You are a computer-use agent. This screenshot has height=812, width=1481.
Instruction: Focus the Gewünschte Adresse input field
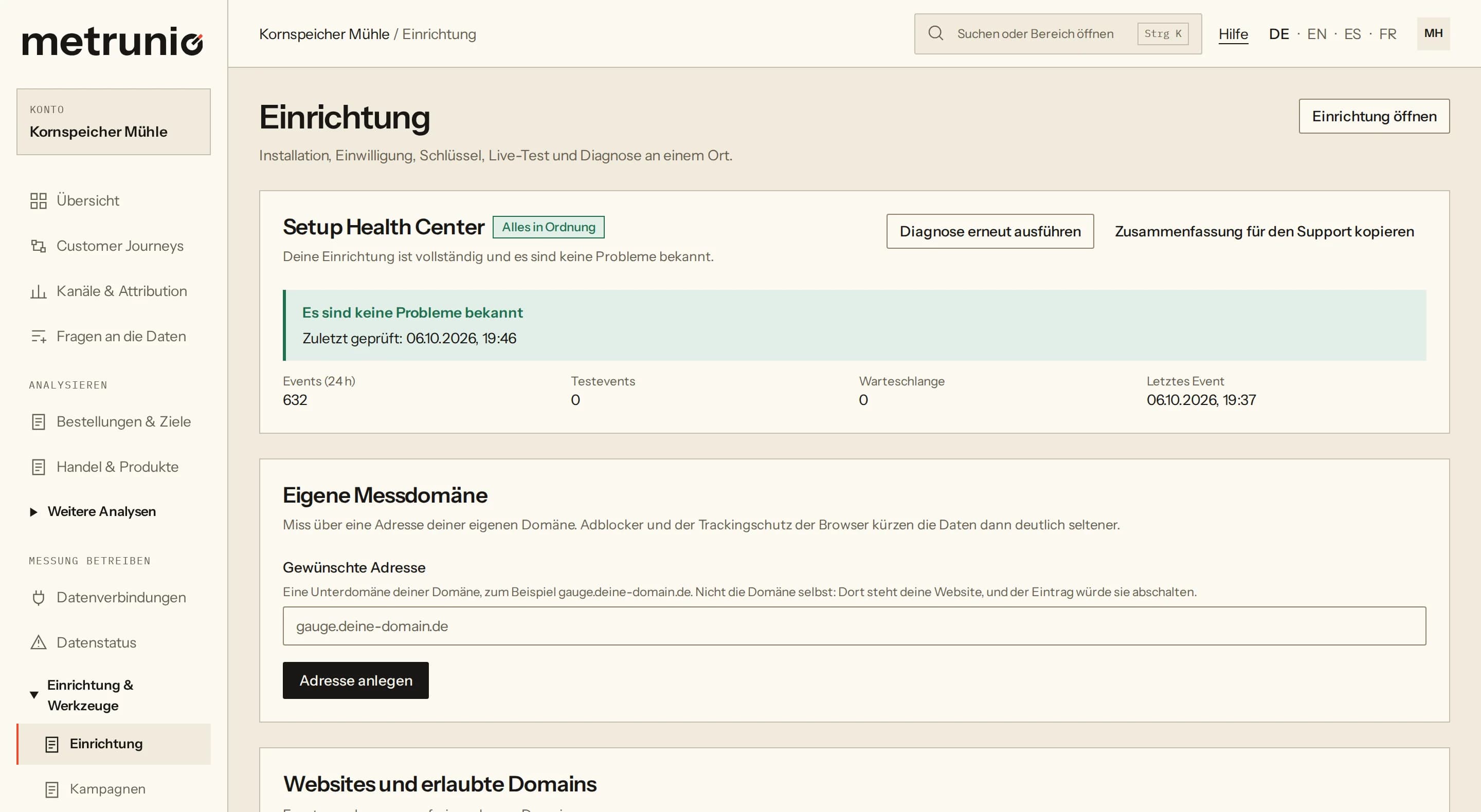pyautogui.click(x=854, y=626)
